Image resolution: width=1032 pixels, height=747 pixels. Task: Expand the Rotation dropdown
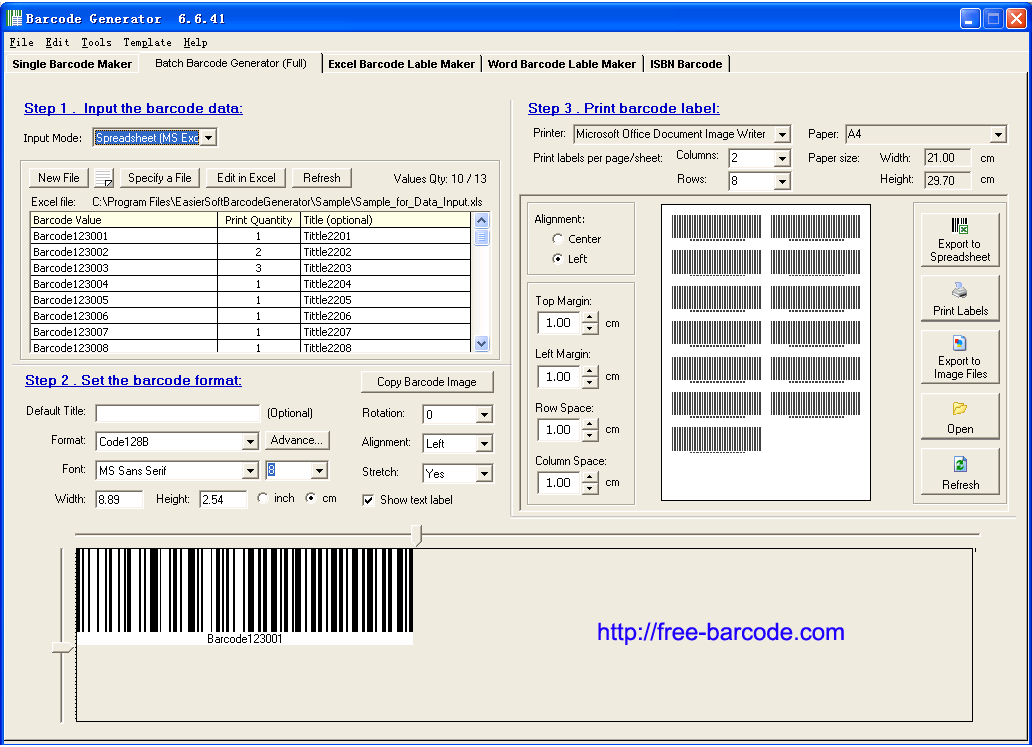[x=484, y=414]
